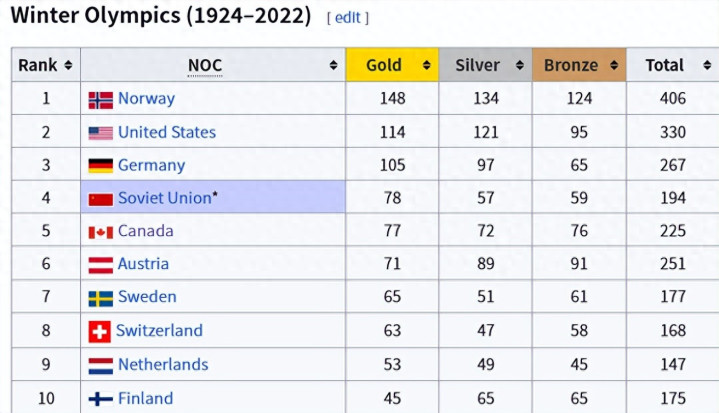Click the Canada flag icon

click(100, 231)
